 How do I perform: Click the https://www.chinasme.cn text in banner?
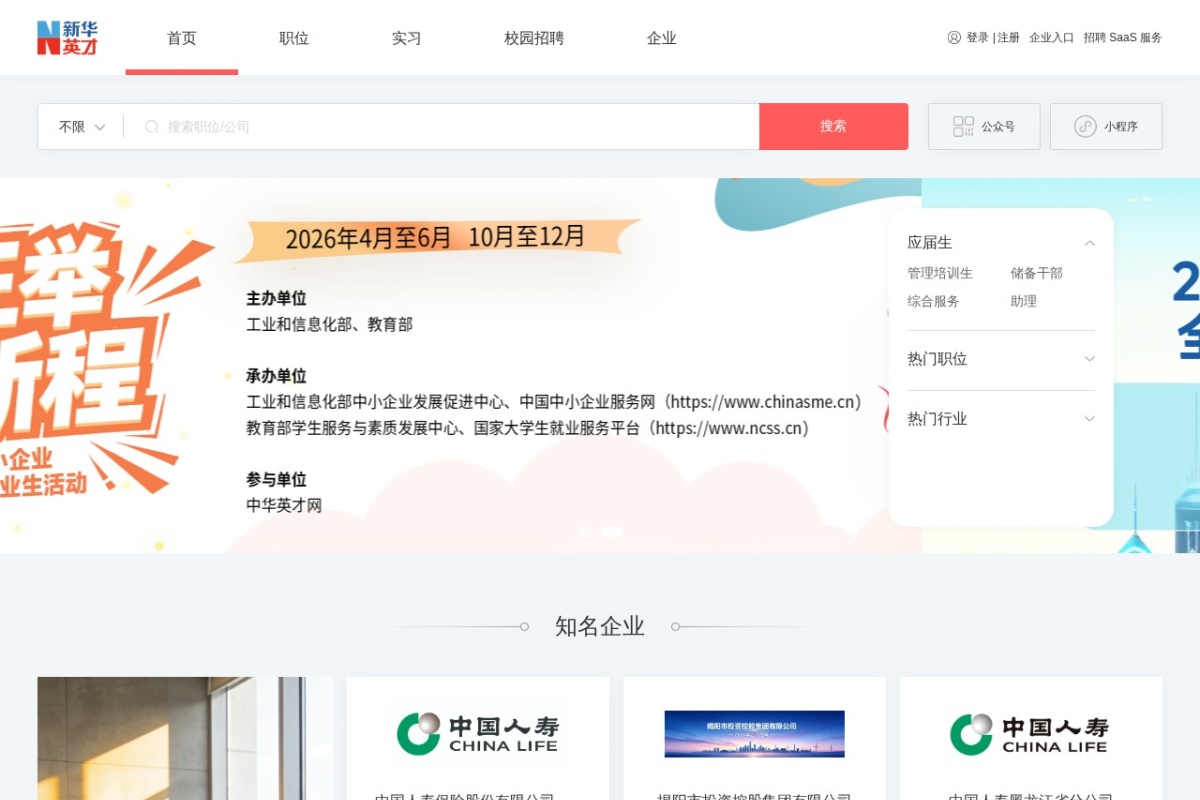pos(761,402)
